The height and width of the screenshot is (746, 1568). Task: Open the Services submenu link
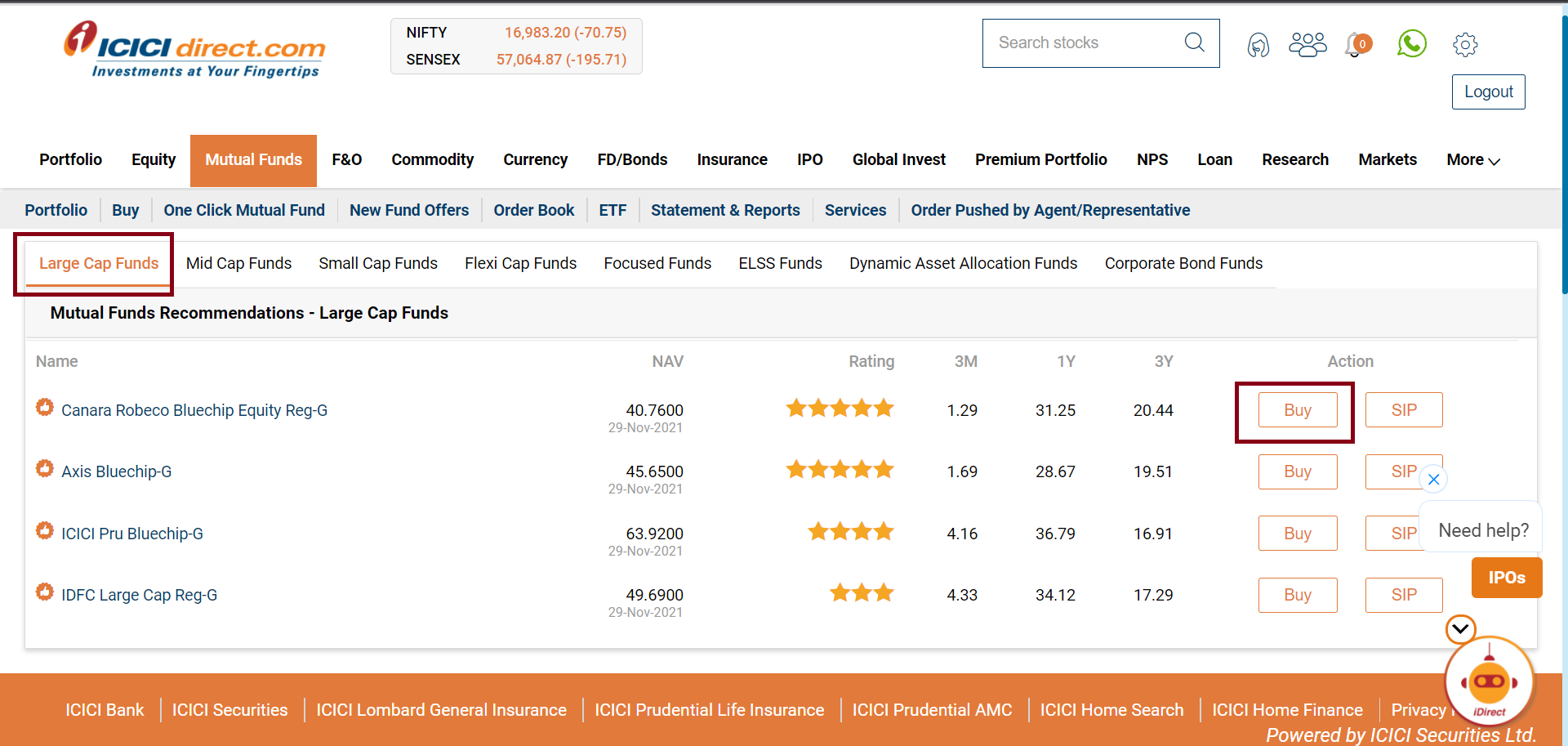tap(855, 211)
